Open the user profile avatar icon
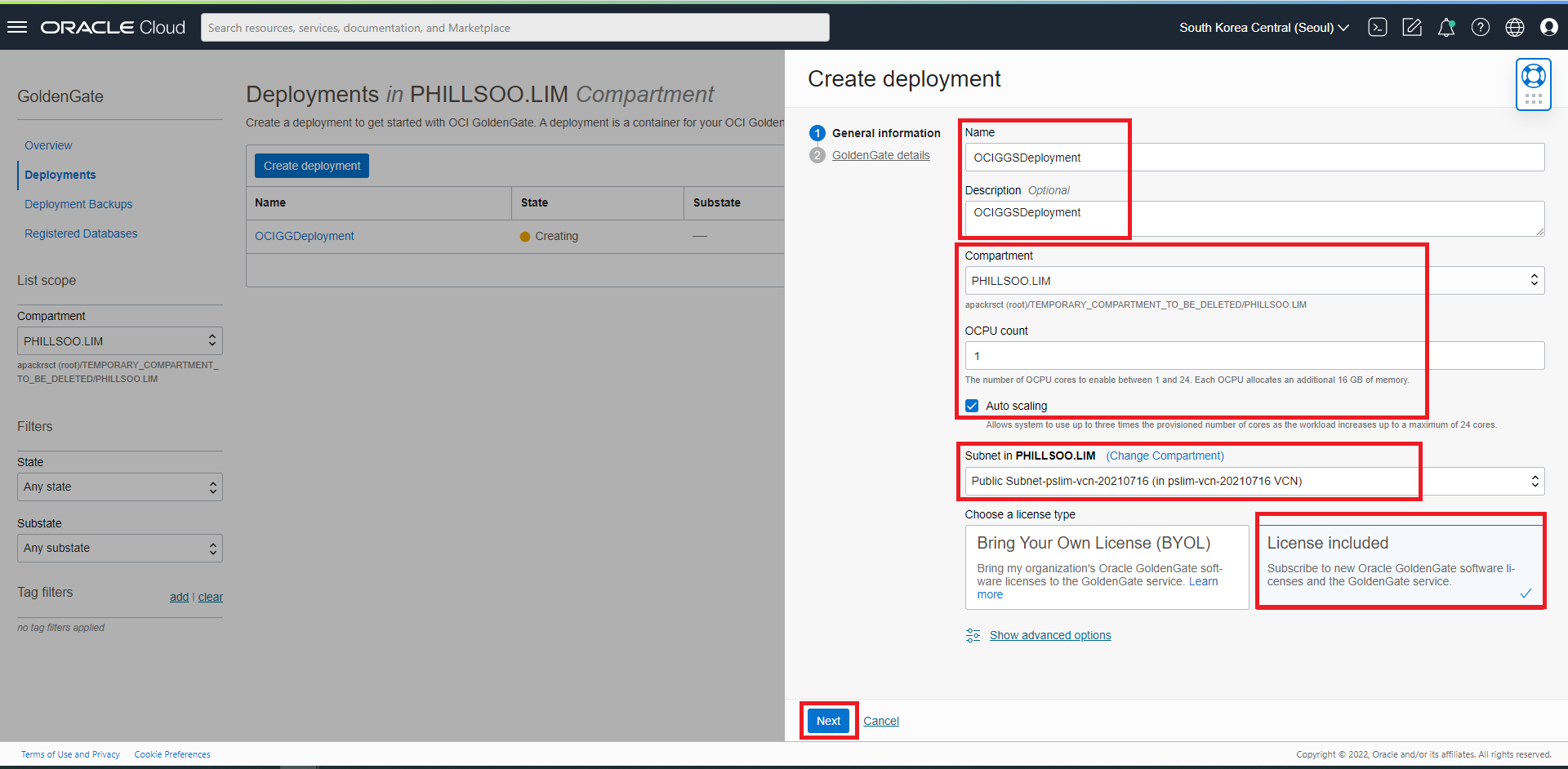The height and width of the screenshot is (769, 1568). coord(1549,27)
